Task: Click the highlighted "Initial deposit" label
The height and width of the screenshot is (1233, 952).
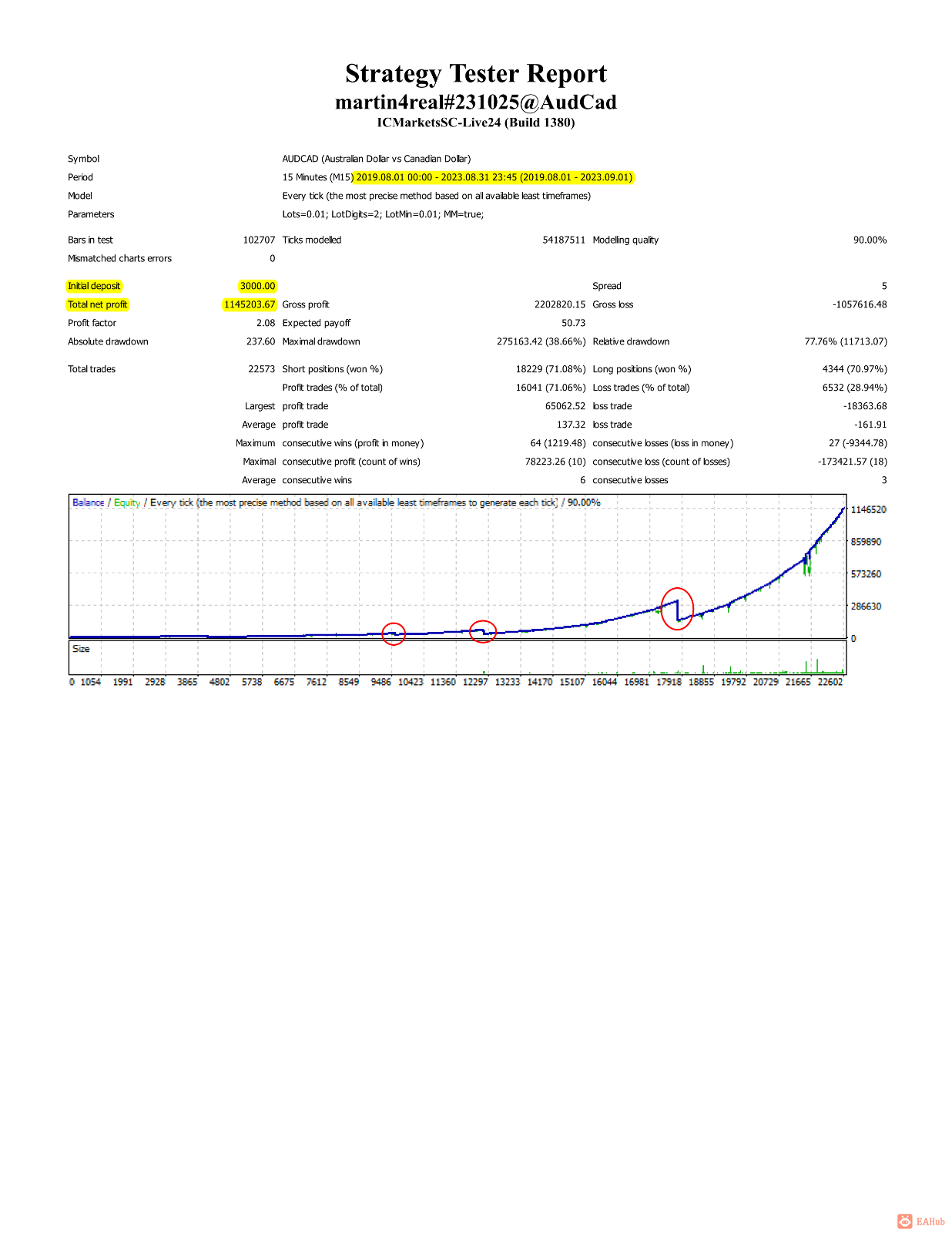Action: click(94, 286)
